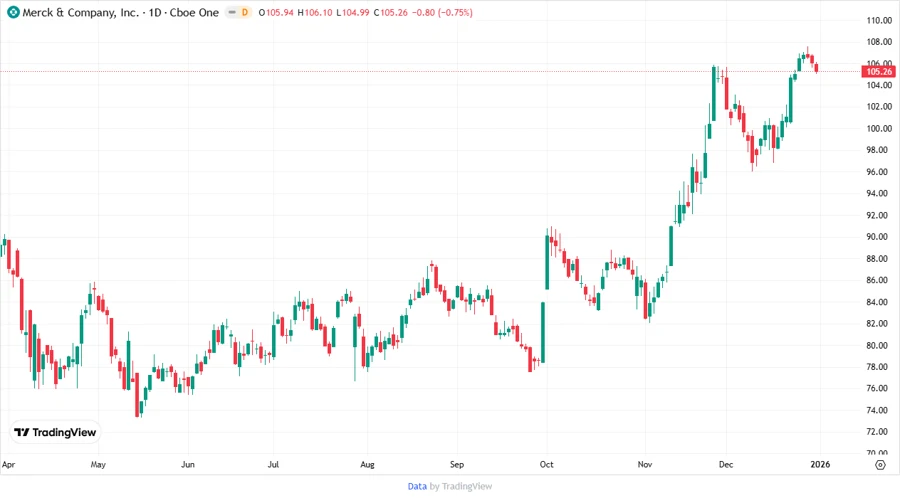Click the 110.00 price axis label
Image resolution: width=900 pixels, height=498 pixels.
pyautogui.click(x=879, y=20)
